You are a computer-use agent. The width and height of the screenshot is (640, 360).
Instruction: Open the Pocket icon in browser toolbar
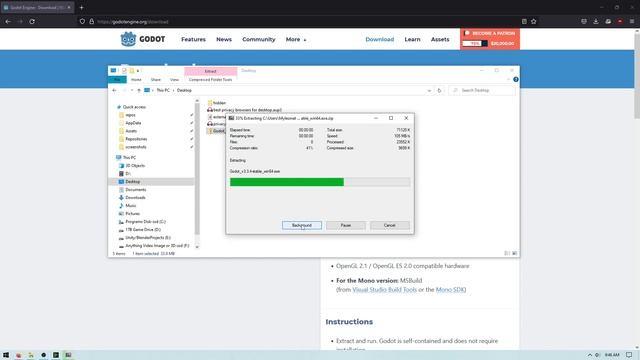click(584, 21)
